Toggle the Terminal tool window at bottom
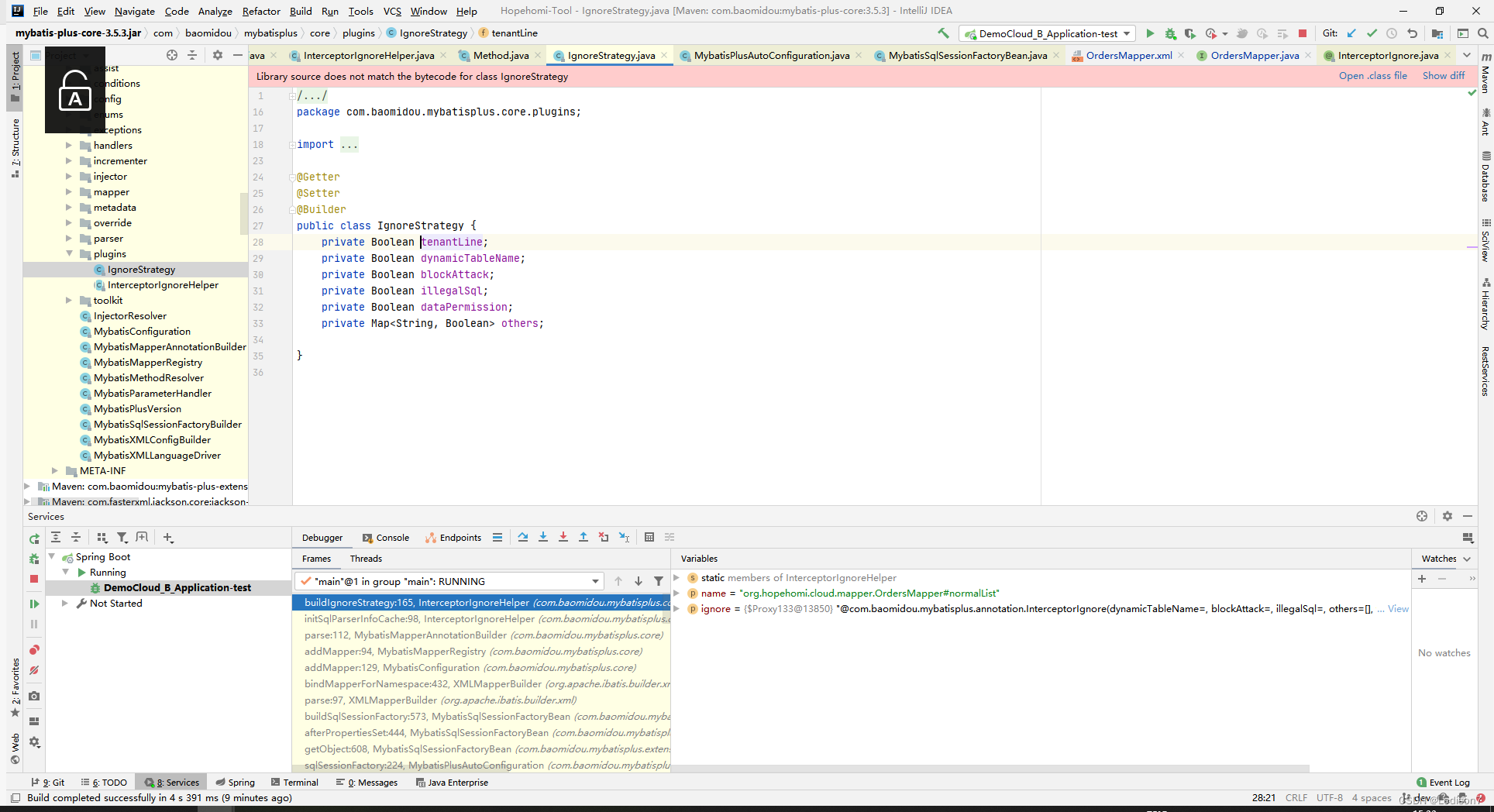The height and width of the screenshot is (812, 1494). click(294, 783)
